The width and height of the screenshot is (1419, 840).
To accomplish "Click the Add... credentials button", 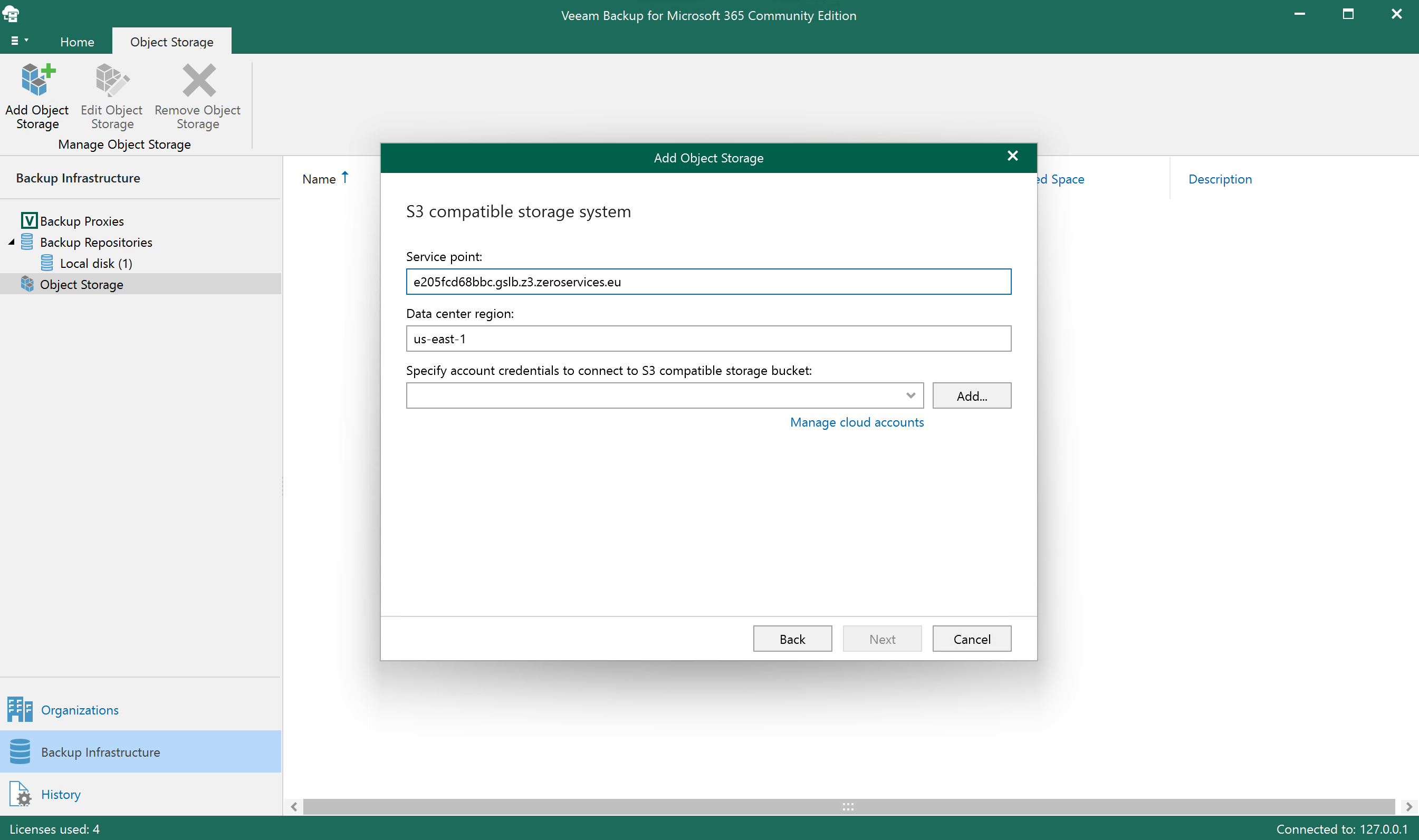I will [x=971, y=395].
